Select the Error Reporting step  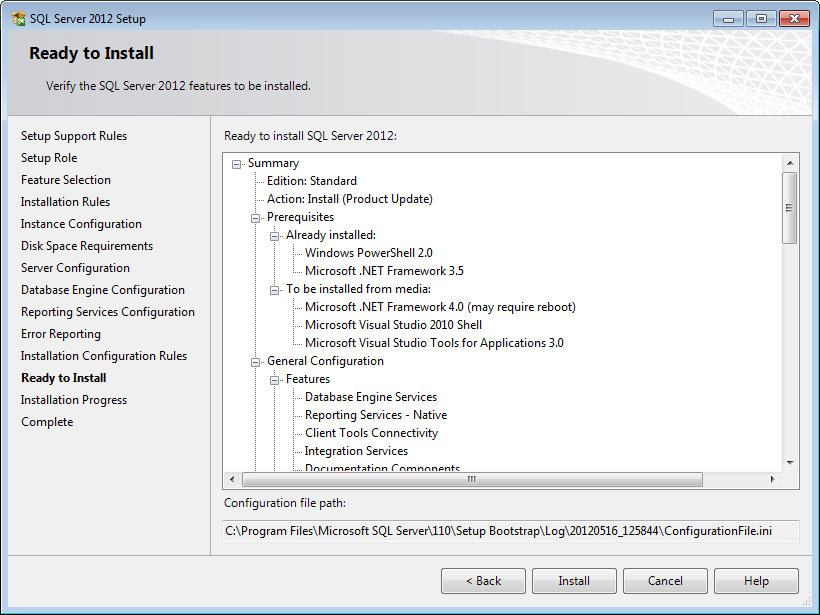click(x=61, y=334)
